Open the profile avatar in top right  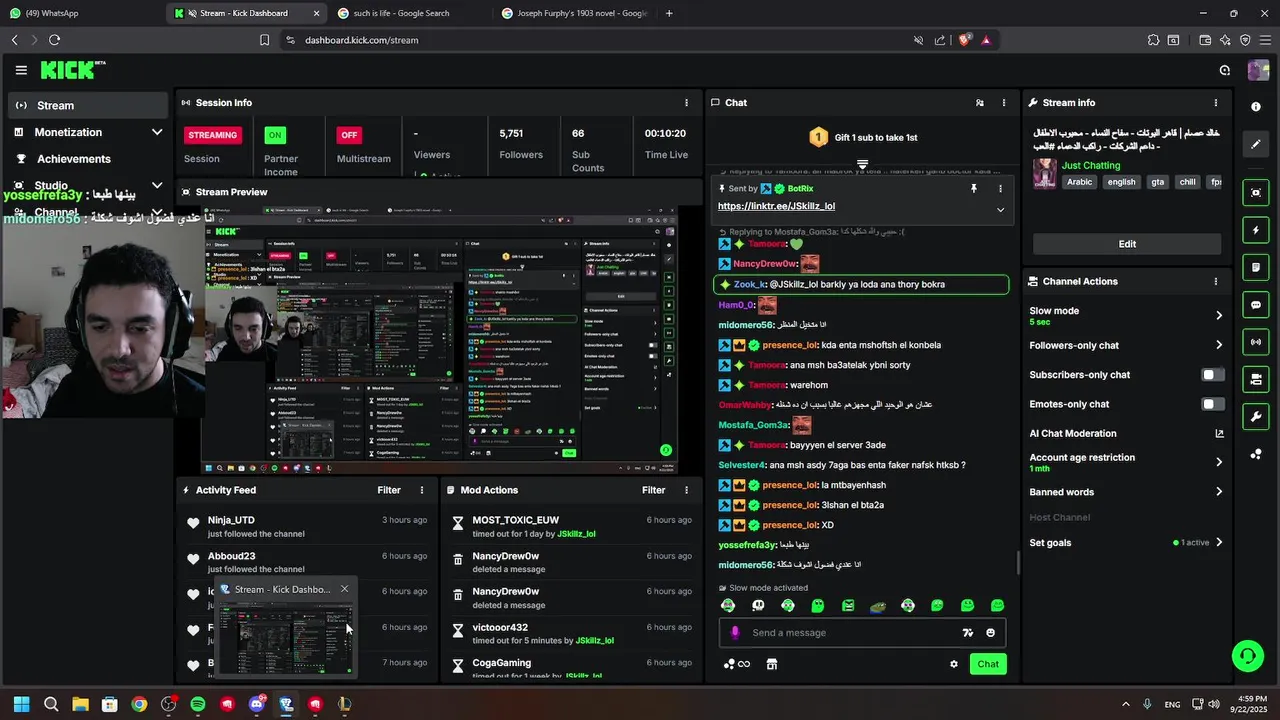[1258, 70]
